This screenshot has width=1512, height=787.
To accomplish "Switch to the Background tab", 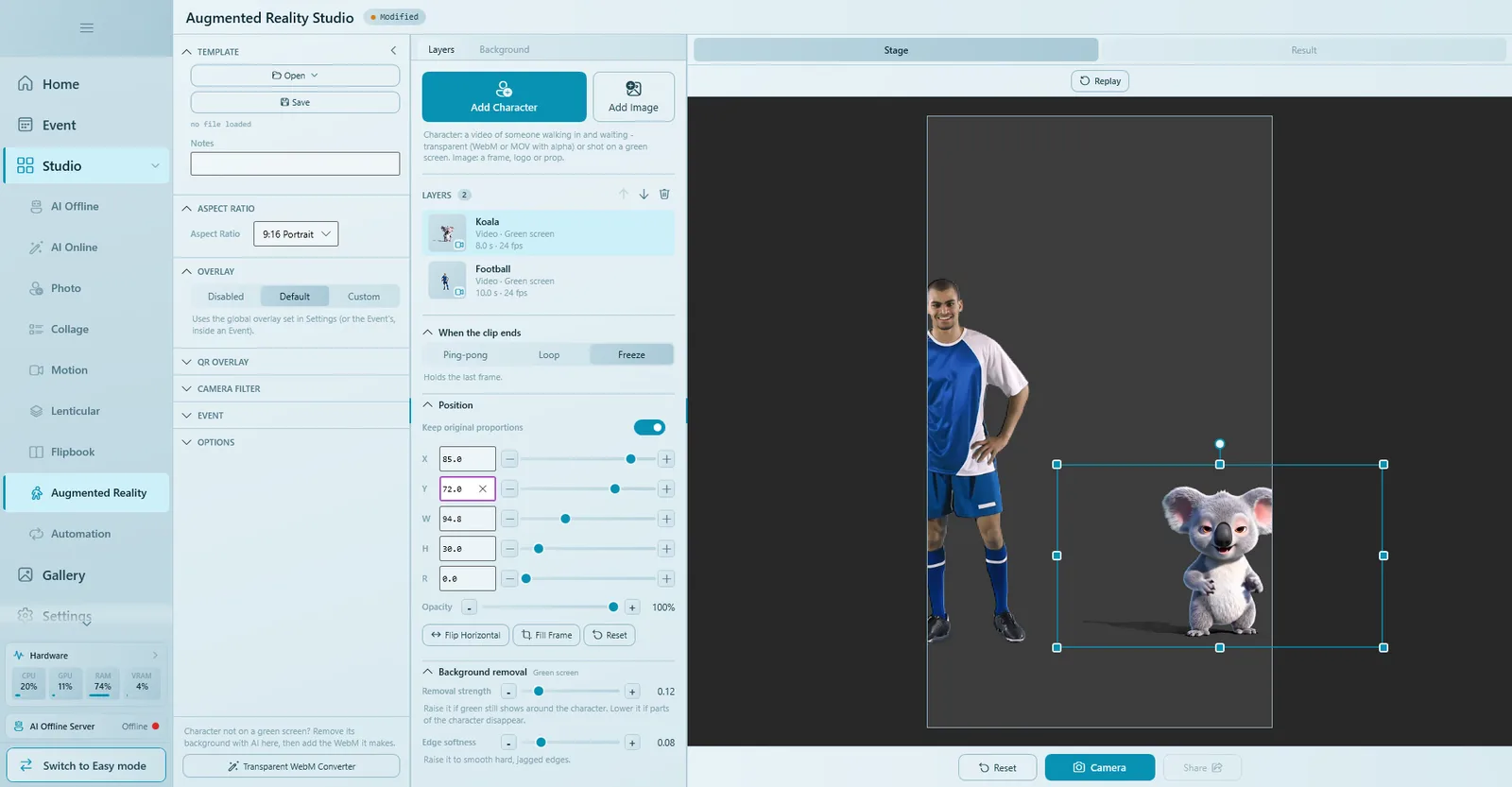I will pos(505,49).
